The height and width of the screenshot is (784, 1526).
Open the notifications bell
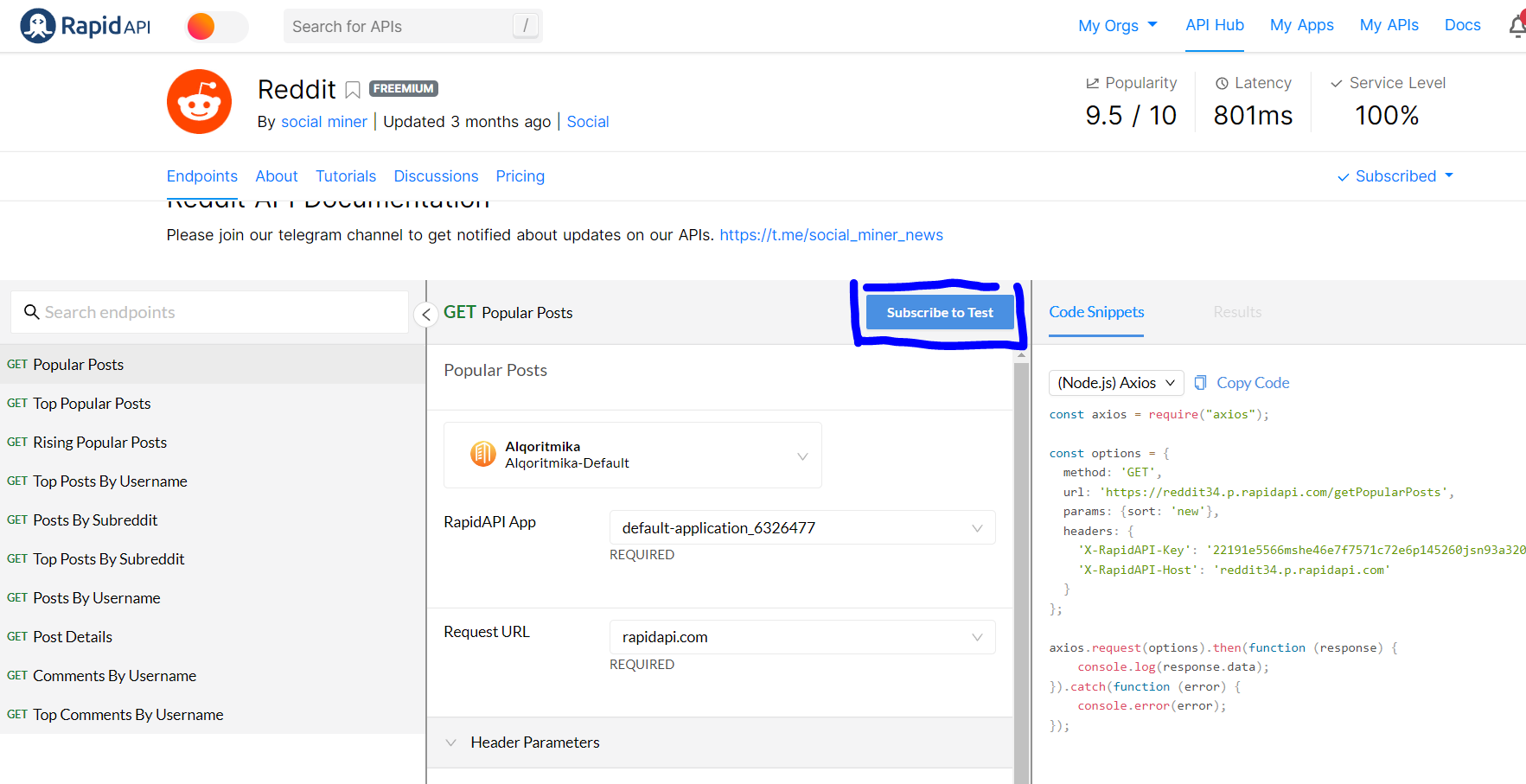point(1516,25)
